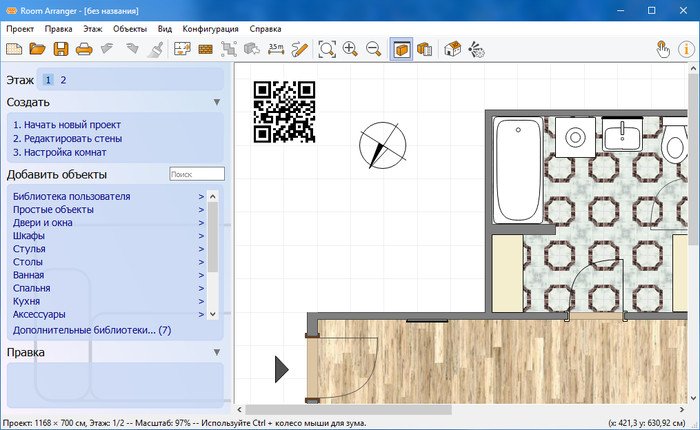Click the zoom out magnifier icon
The height and width of the screenshot is (430, 700).
tap(374, 48)
